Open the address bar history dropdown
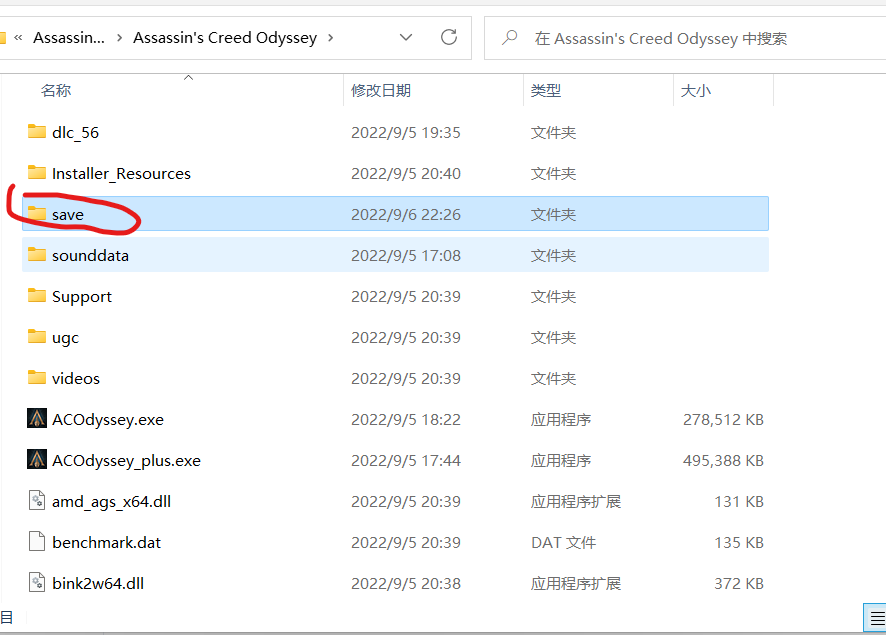 pos(406,37)
